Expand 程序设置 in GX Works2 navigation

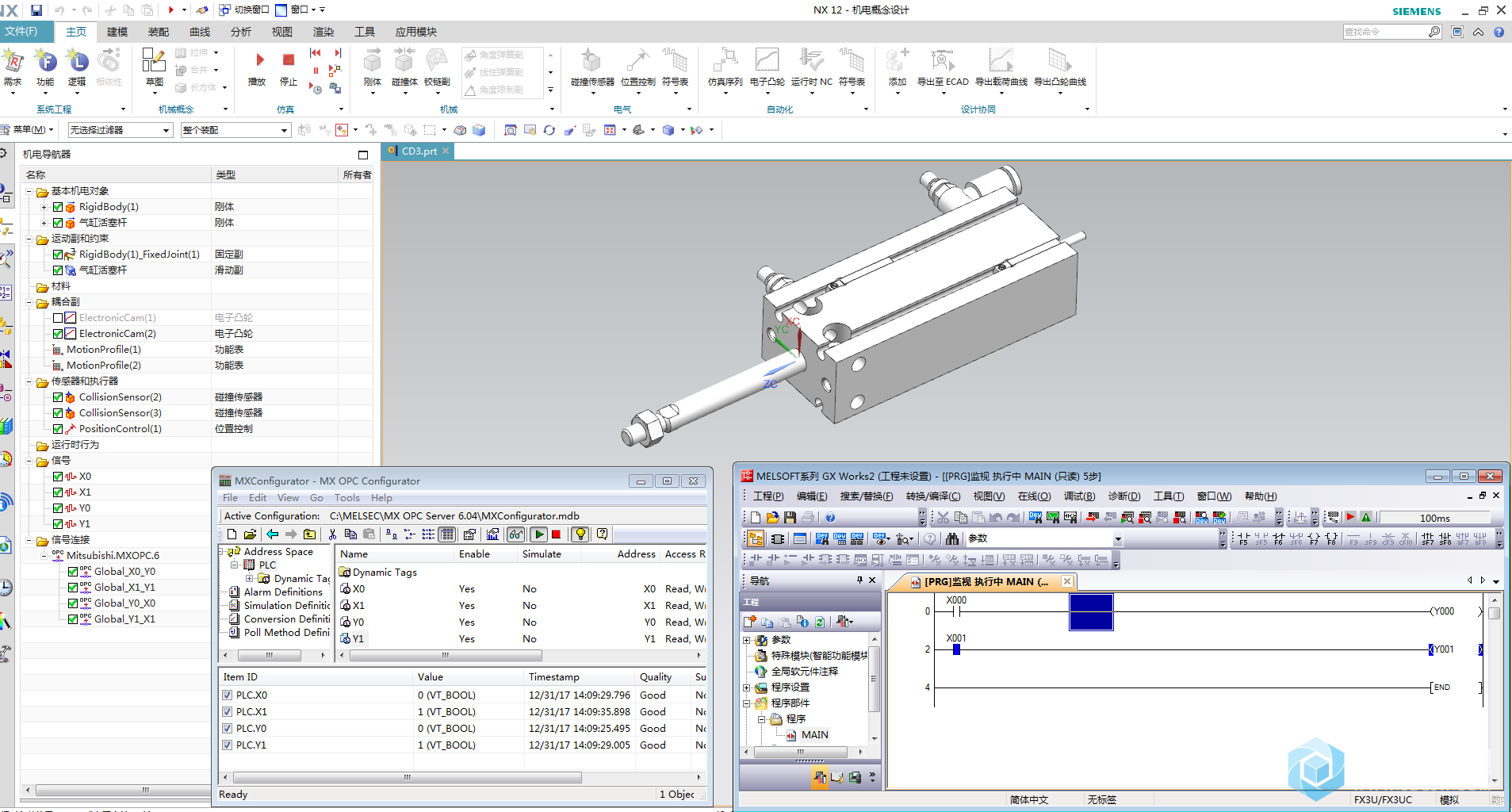click(x=746, y=688)
